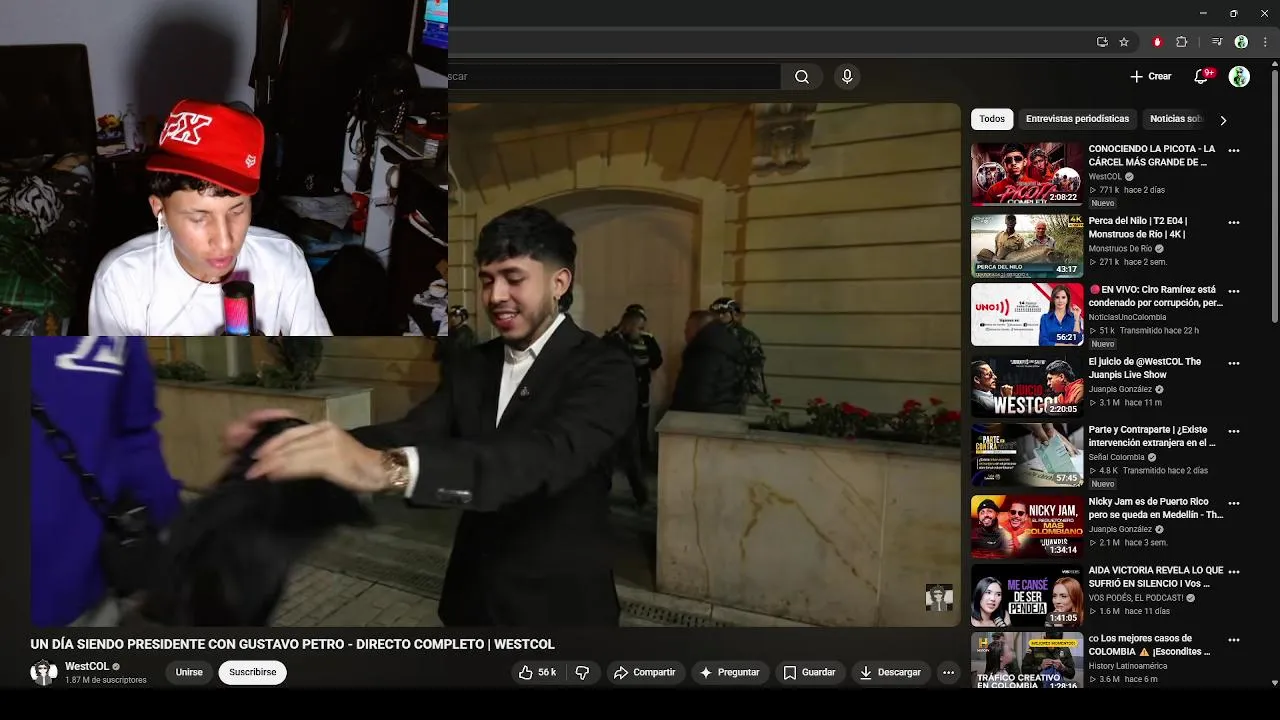Click the Preguntar button

(729, 673)
